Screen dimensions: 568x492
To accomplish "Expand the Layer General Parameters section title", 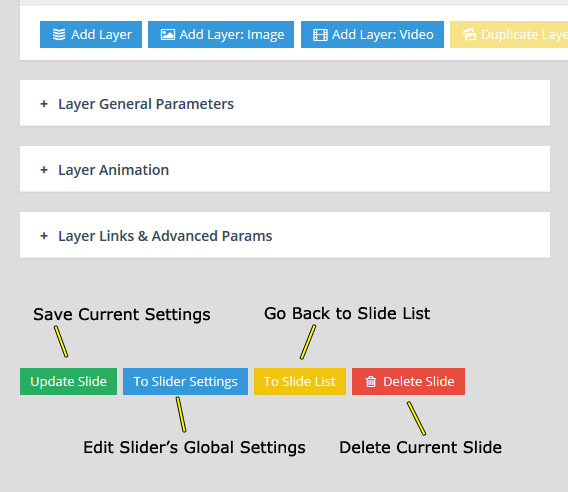I will coord(146,104).
